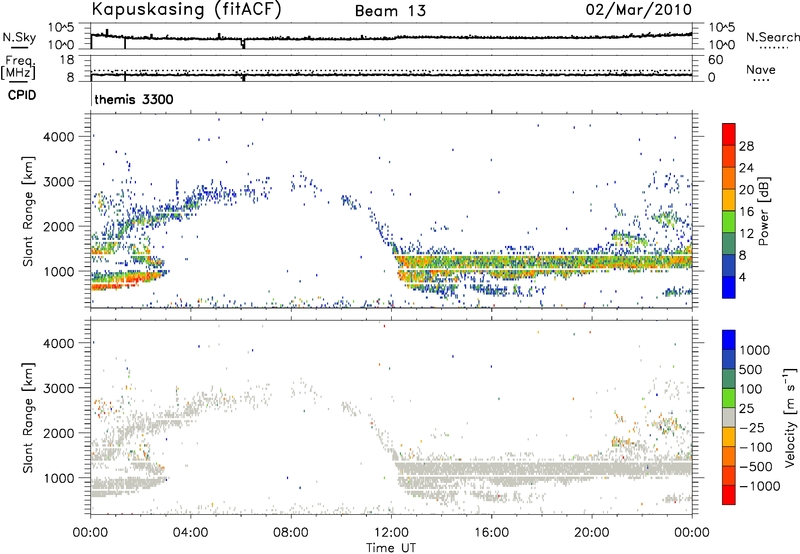Viewport: 800px width, 554px height.
Task: Pick the yellow segment of Power color bar
Action: [729, 199]
